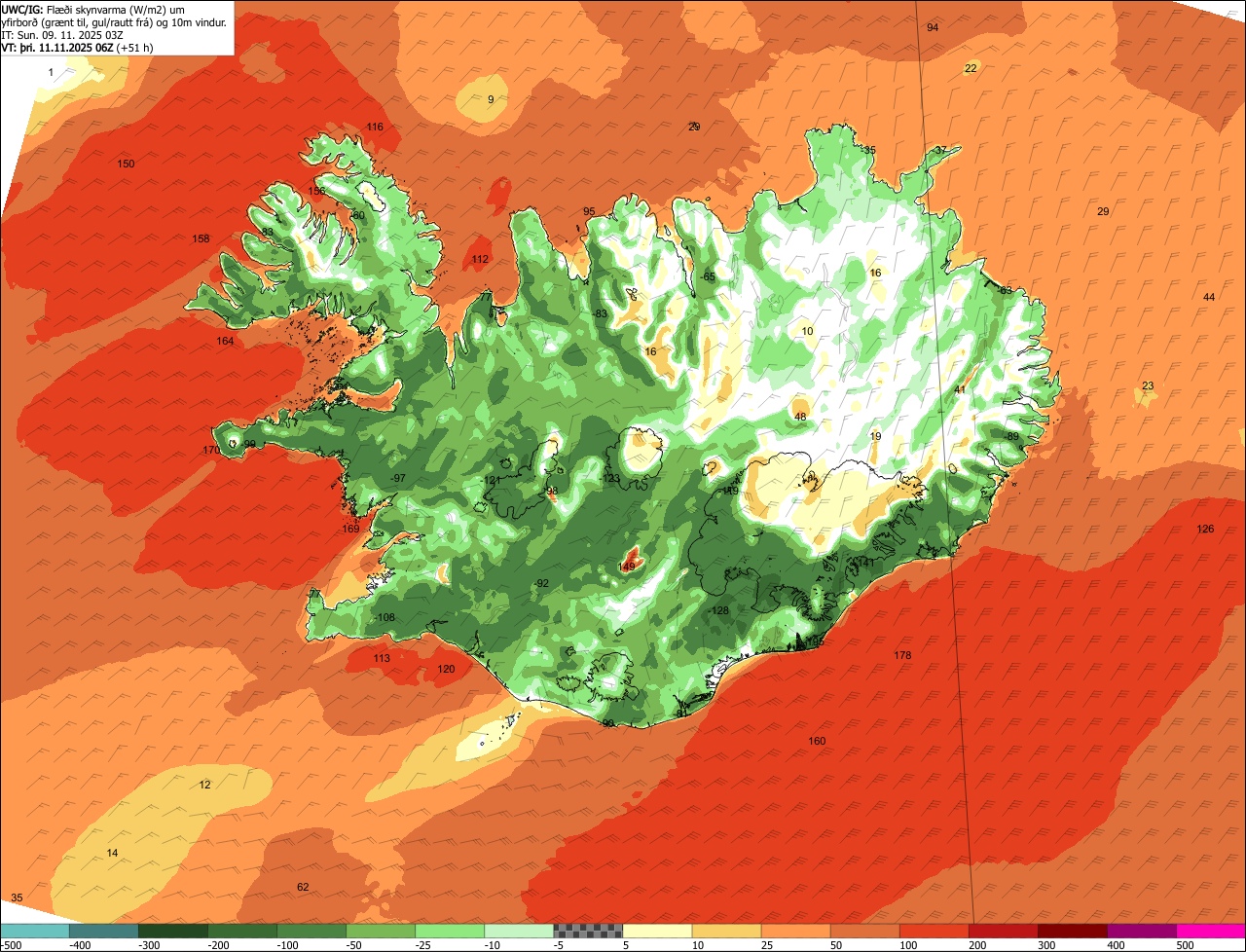
Task: Click the map value 116 north of the Westfjords
Action: pyautogui.click(x=375, y=128)
